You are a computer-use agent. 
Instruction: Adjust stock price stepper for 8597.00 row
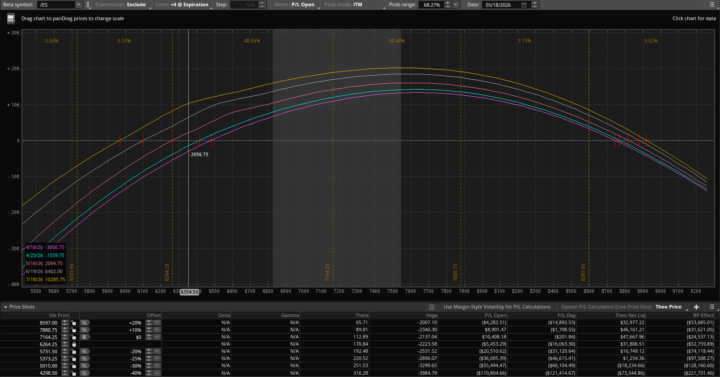pyautogui.click(x=65, y=323)
